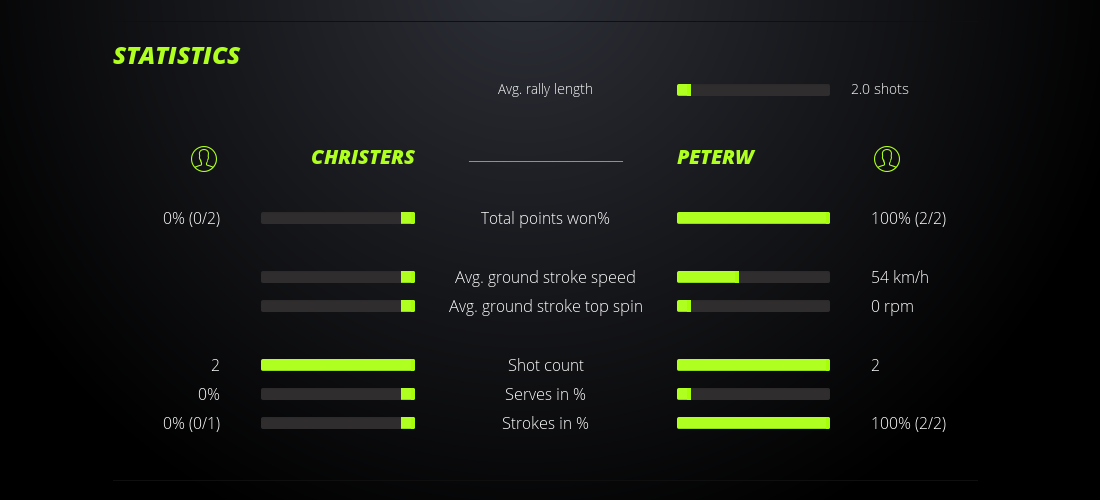
Task: Click the profile icon beside PETERW
Action: [x=886, y=158]
